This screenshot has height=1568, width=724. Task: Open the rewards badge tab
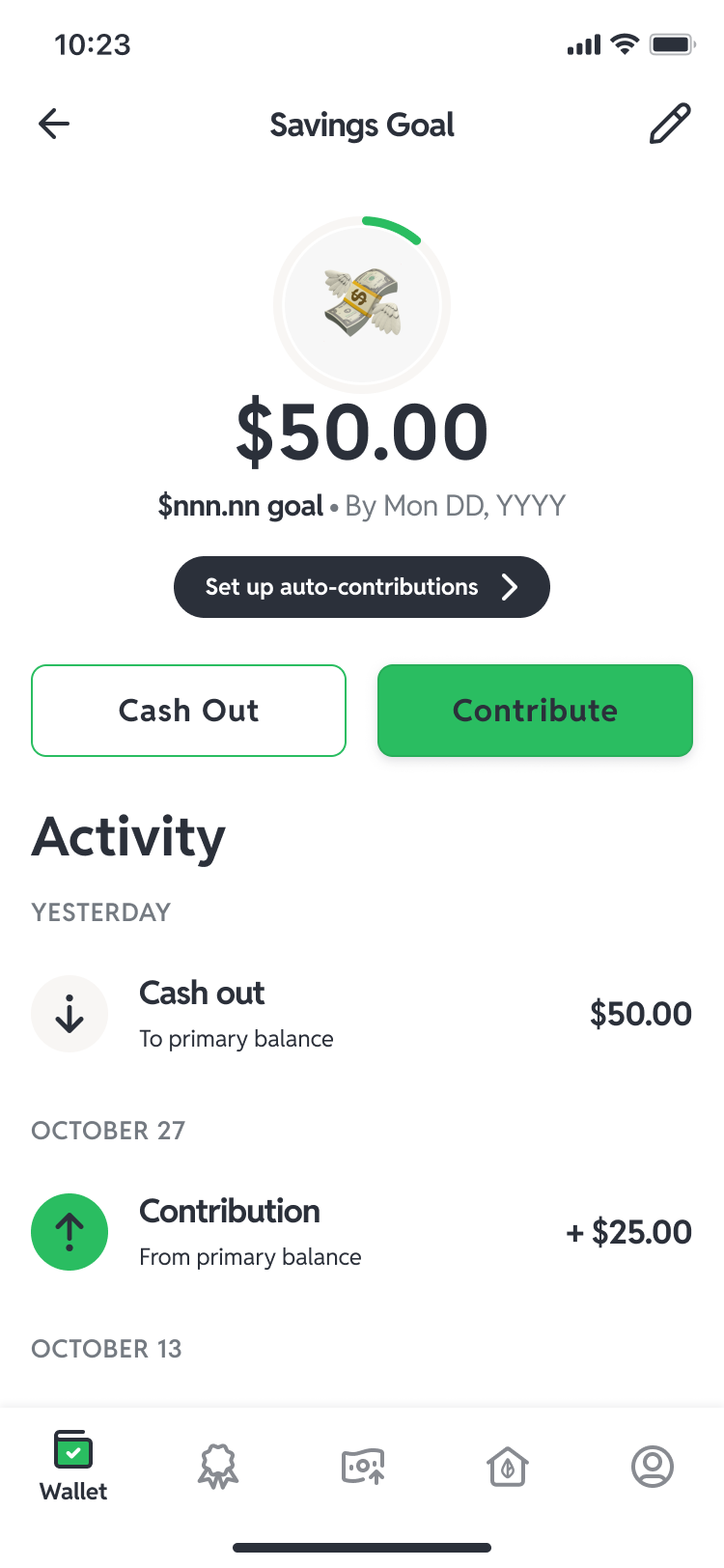218,1467
